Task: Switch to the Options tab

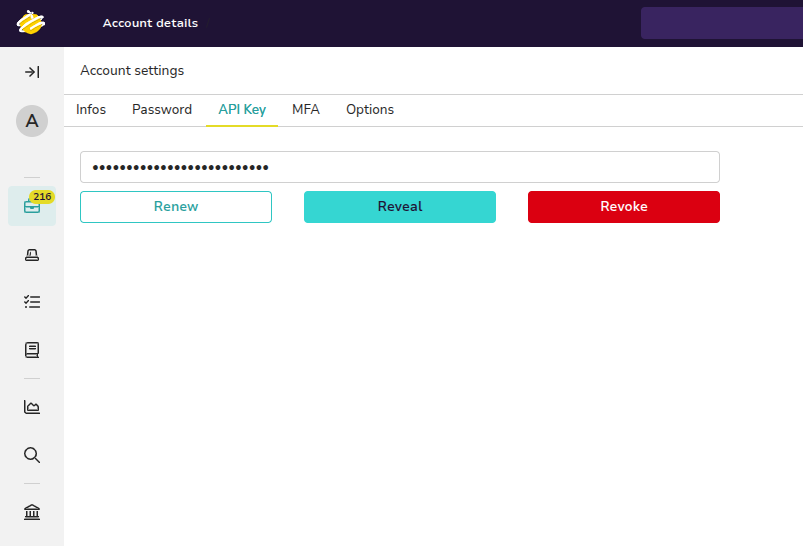Action: pyautogui.click(x=370, y=110)
